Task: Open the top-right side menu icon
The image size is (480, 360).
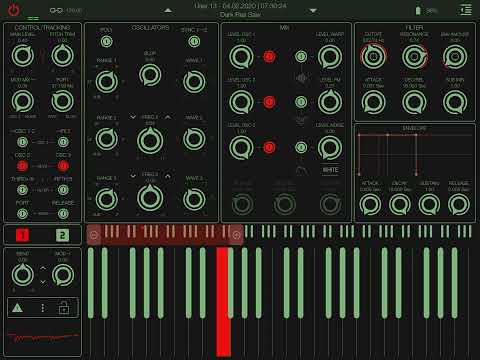Action: (x=466, y=10)
